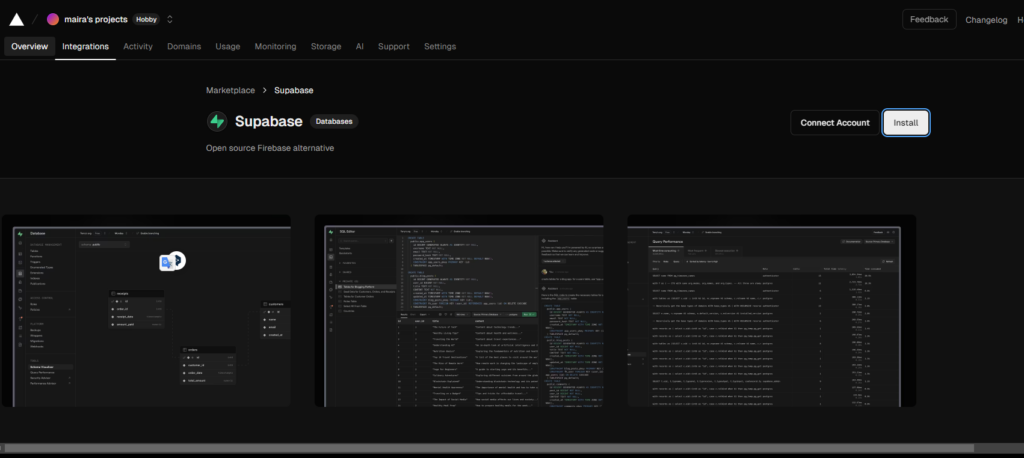Switch to the Integrations tab
1024x458 pixels.
pyautogui.click(x=86, y=46)
